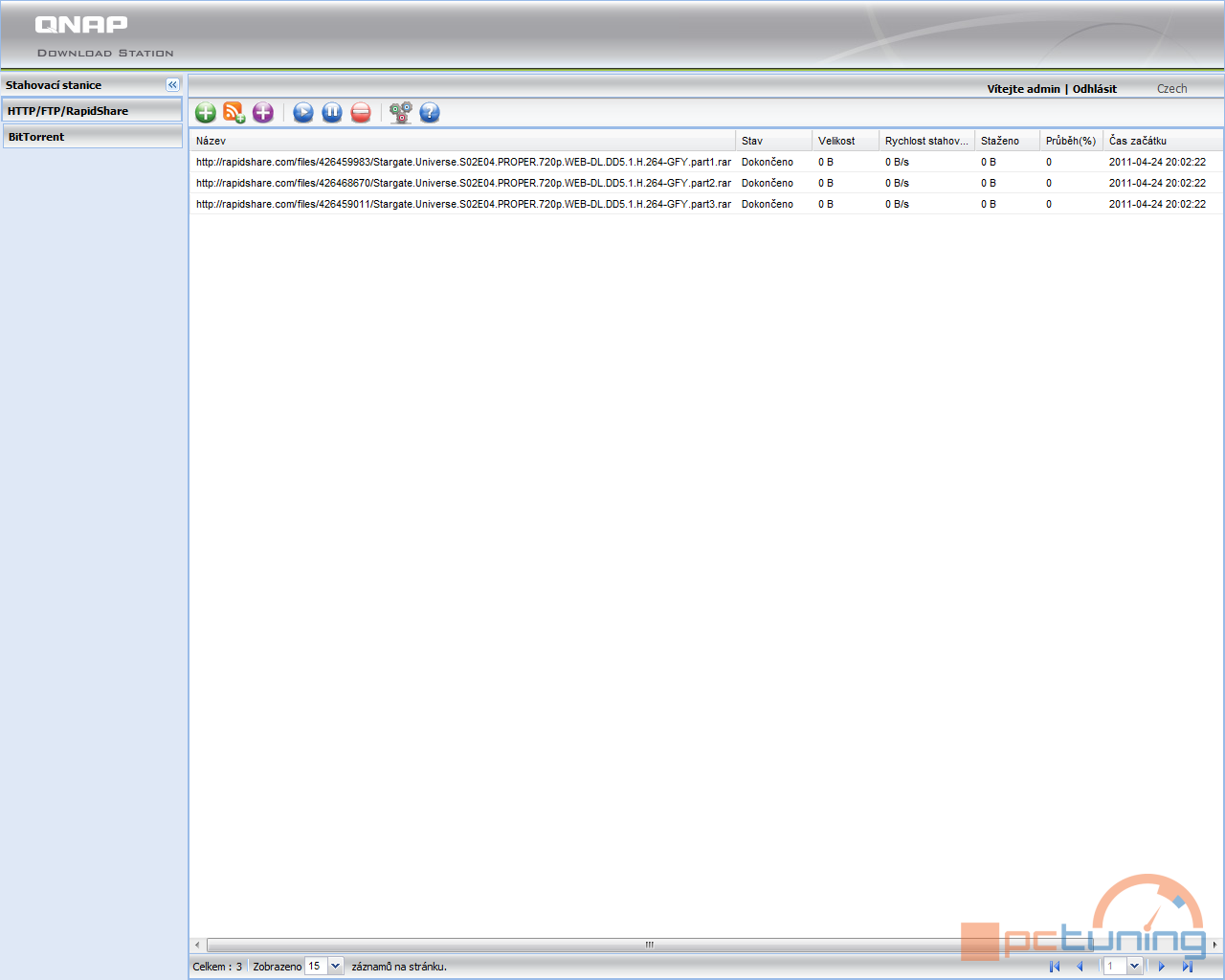Screen dimensions: 1225x980
Task: Select the part3.rar download row
Action: tap(706, 204)
